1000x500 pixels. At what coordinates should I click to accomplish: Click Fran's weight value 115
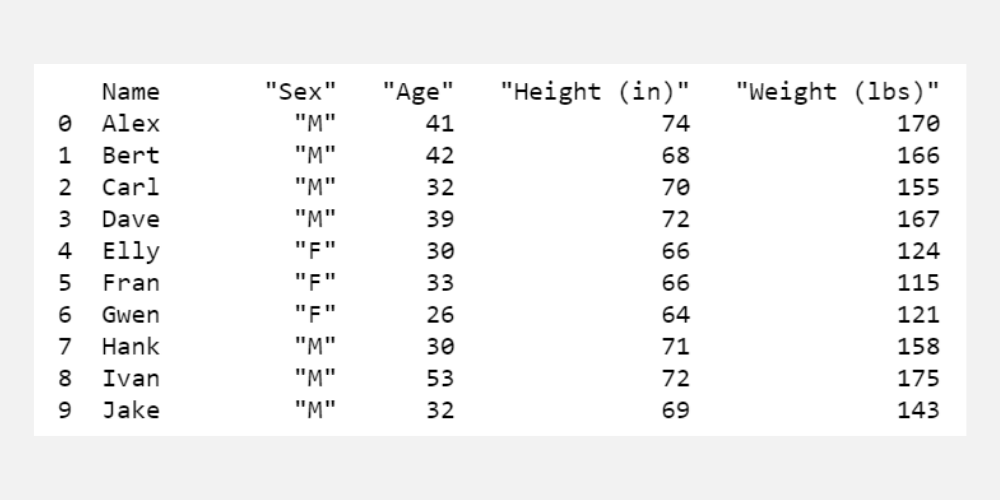[918, 283]
